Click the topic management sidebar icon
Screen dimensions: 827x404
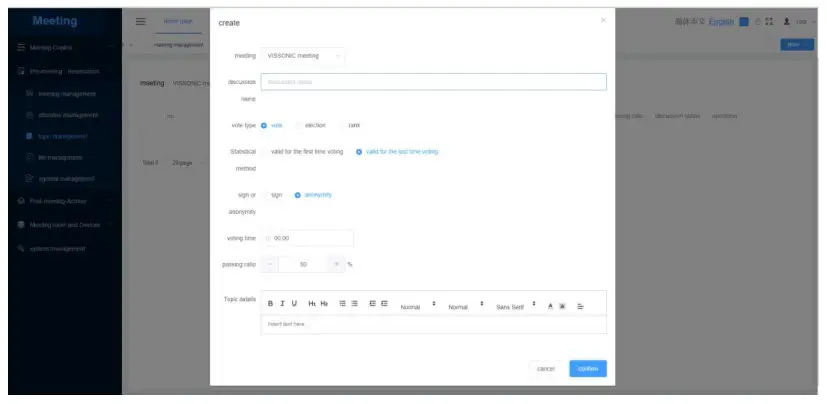pos(30,136)
